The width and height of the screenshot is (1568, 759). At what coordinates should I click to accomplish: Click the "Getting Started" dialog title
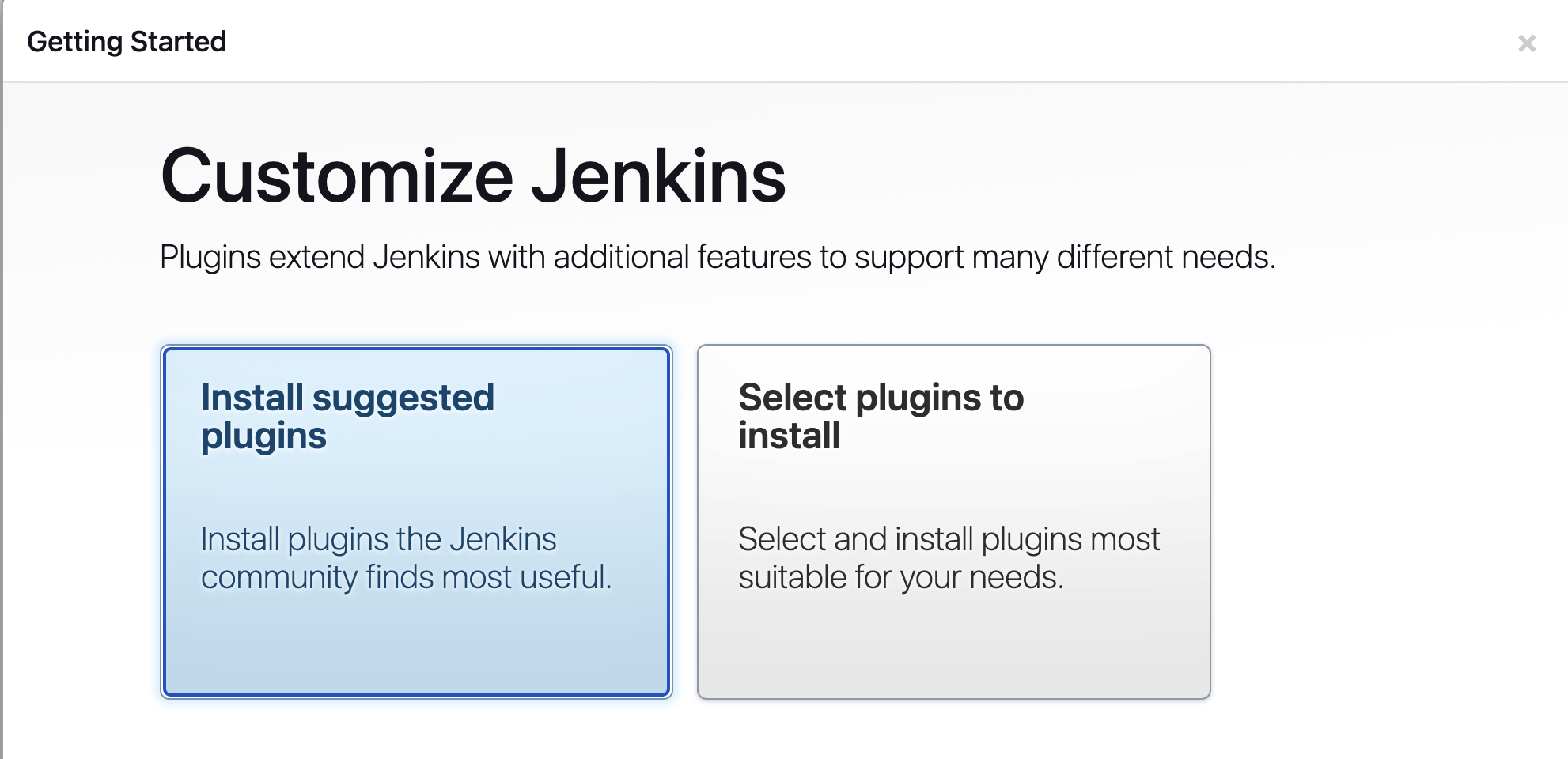pyautogui.click(x=127, y=42)
